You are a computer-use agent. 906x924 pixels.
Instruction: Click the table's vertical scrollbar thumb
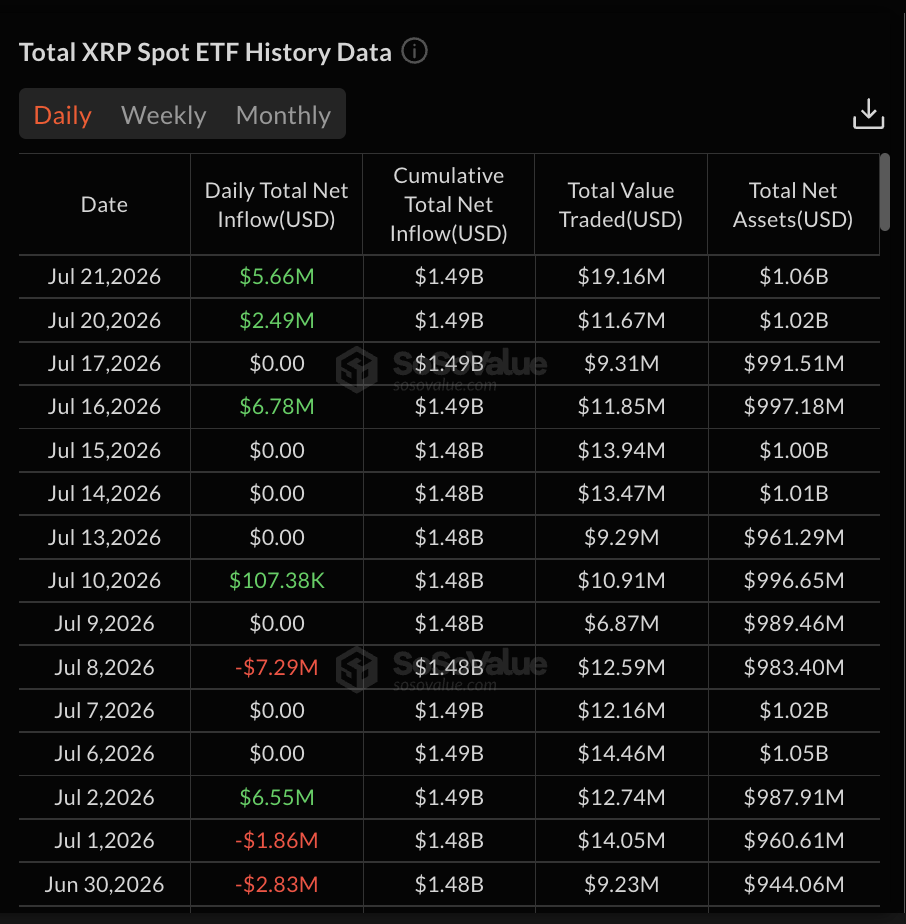click(x=884, y=192)
